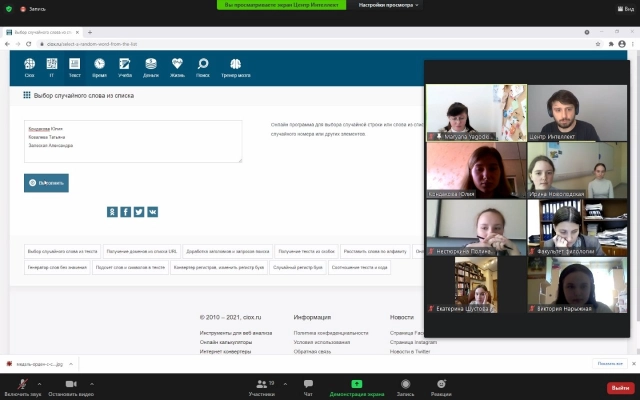Open the IT section icon
Image resolution: width=640 pixels, height=400 pixels.
52,67
